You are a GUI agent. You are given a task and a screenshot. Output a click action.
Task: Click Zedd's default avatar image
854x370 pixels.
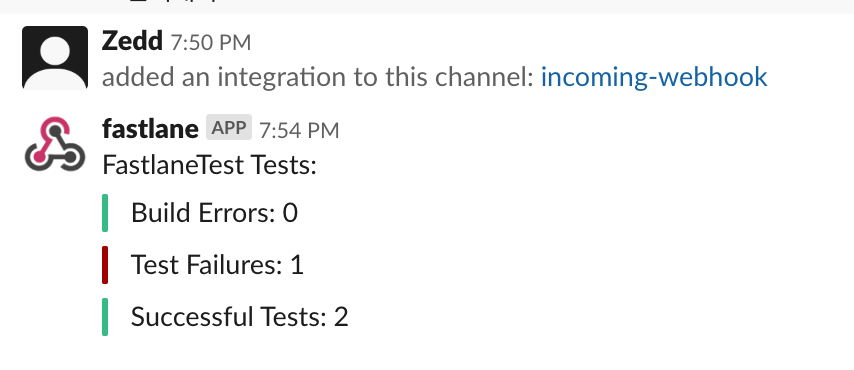click(x=55, y=58)
